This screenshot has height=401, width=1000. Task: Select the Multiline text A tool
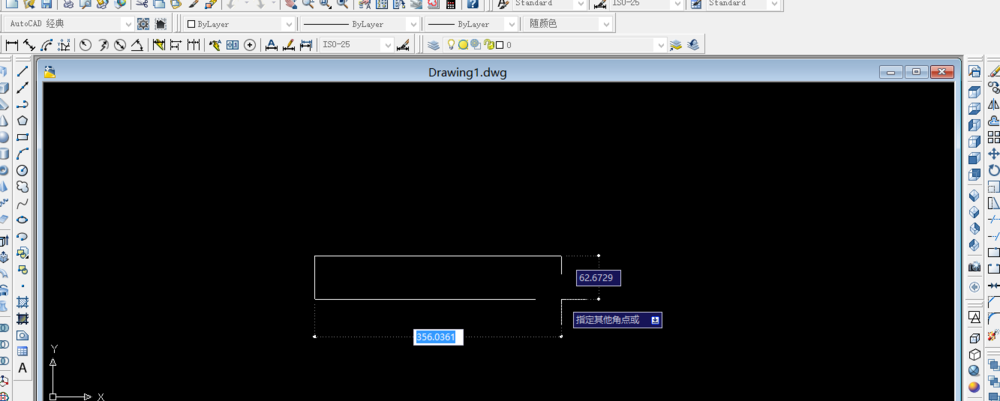click(x=22, y=368)
